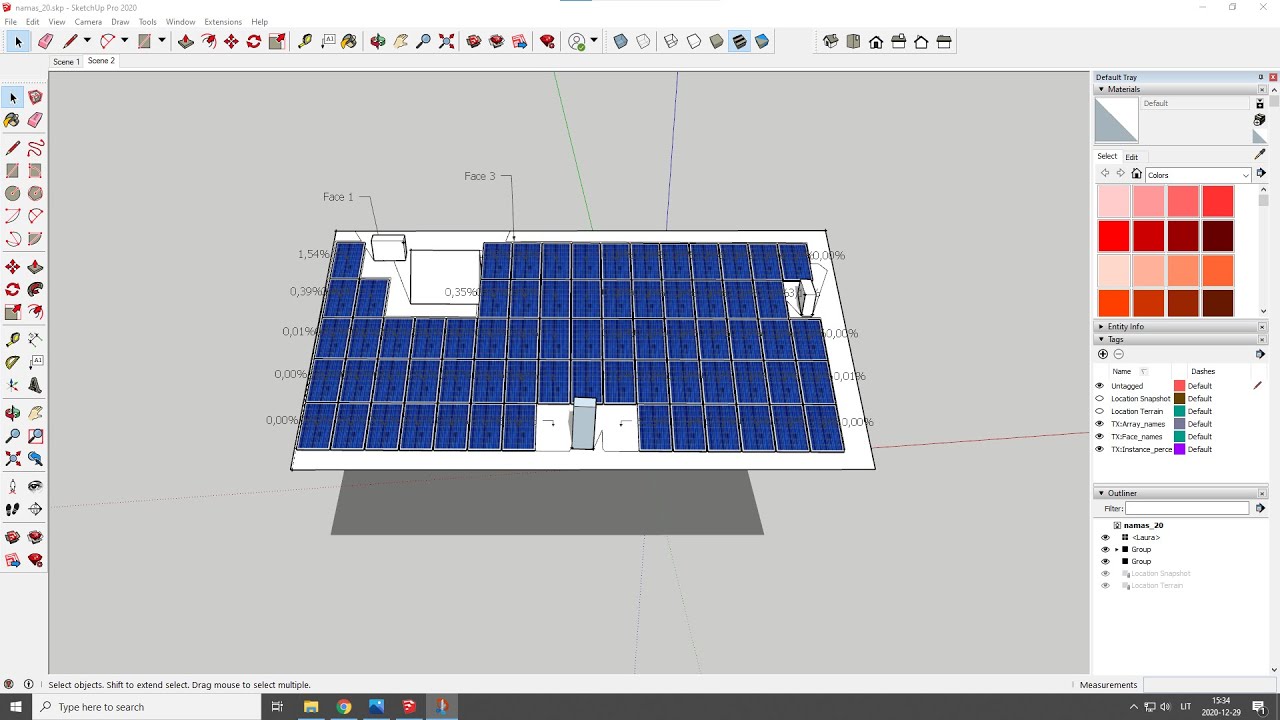Open 3D Warehouse from the top toolbar
The height and width of the screenshot is (720, 1280).
[x=474, y=41]
